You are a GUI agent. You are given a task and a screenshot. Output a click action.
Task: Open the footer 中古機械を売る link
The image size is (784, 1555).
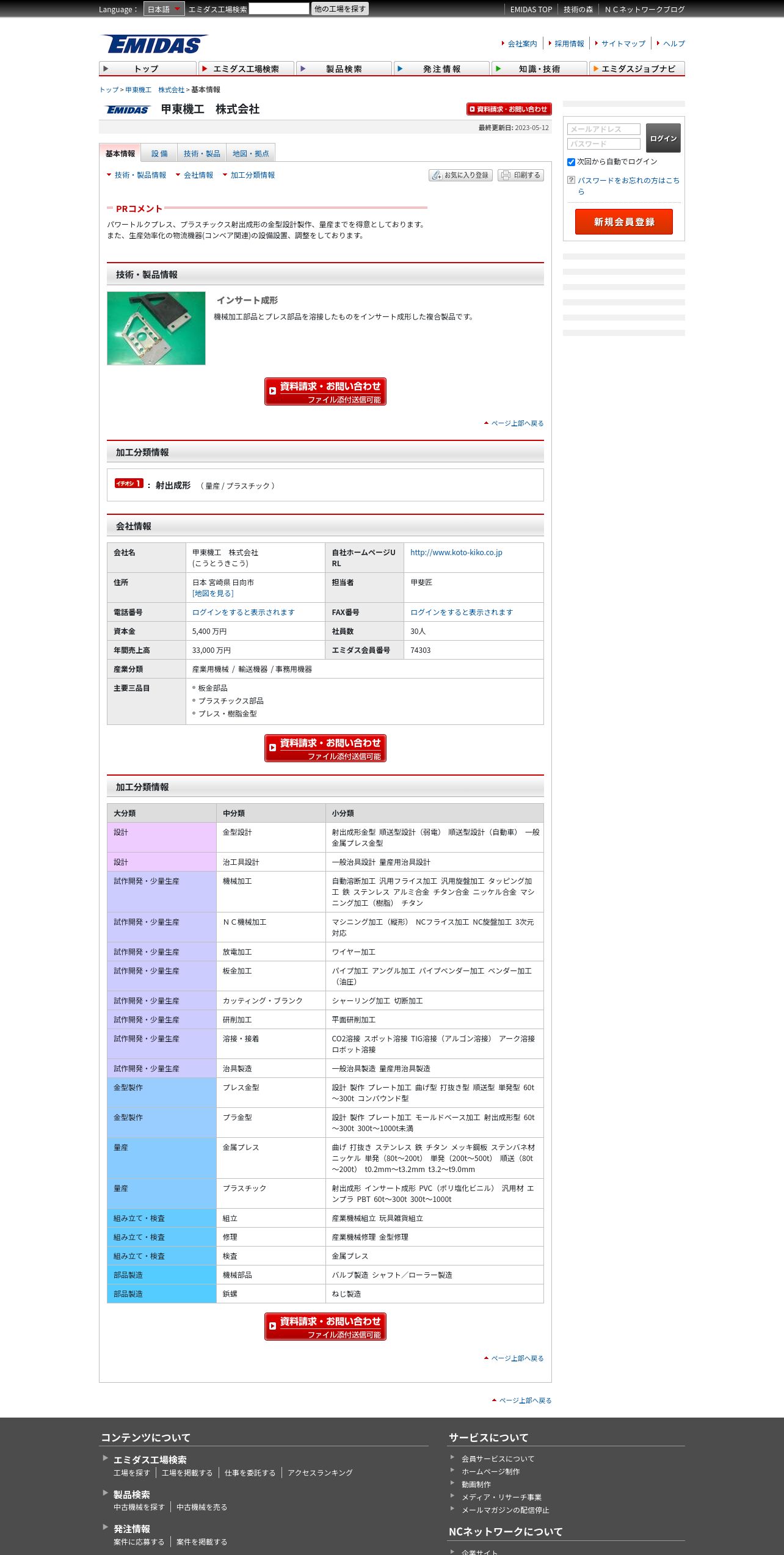point(201,1507)
